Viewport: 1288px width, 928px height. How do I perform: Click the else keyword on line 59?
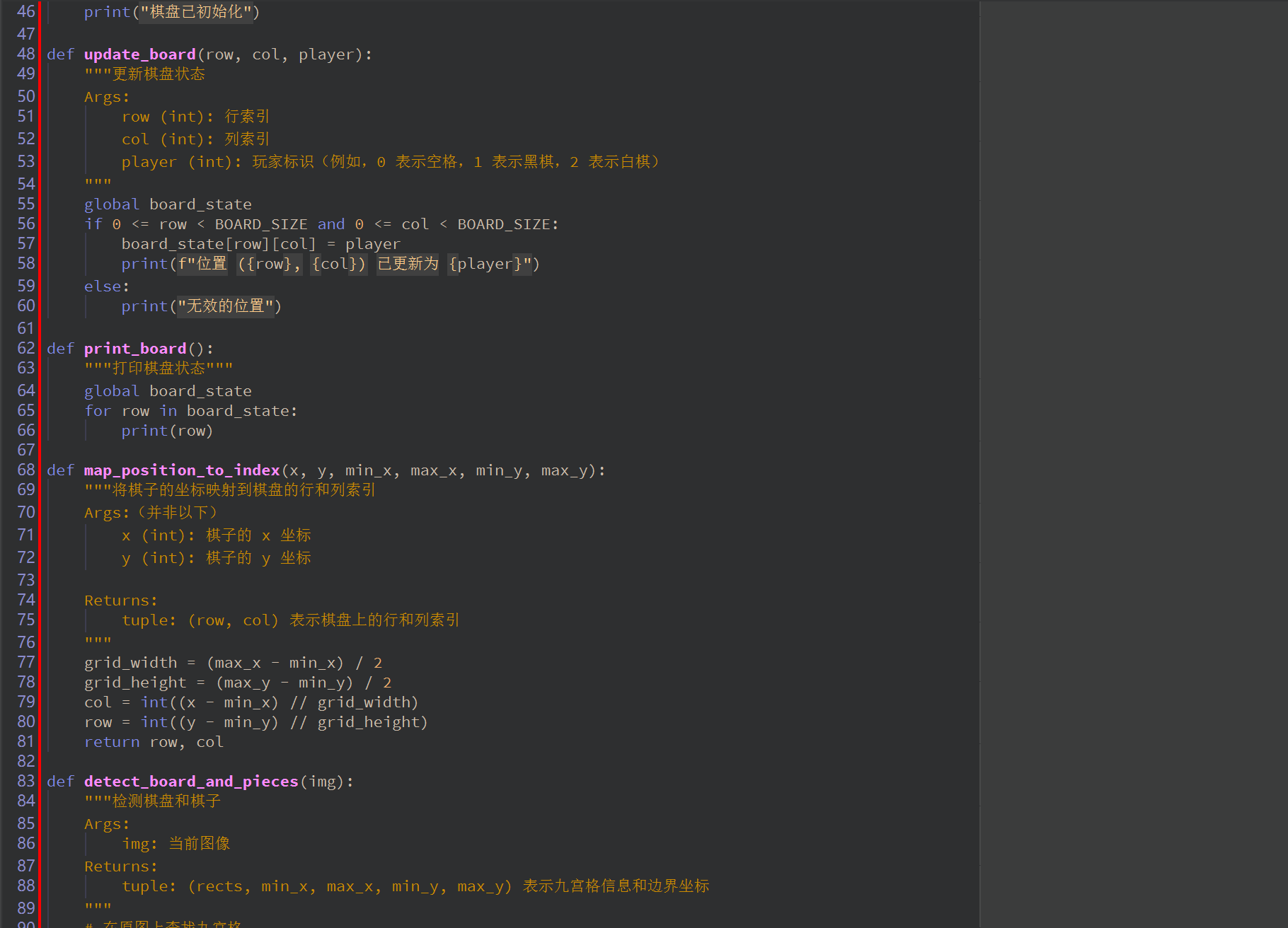103,286
